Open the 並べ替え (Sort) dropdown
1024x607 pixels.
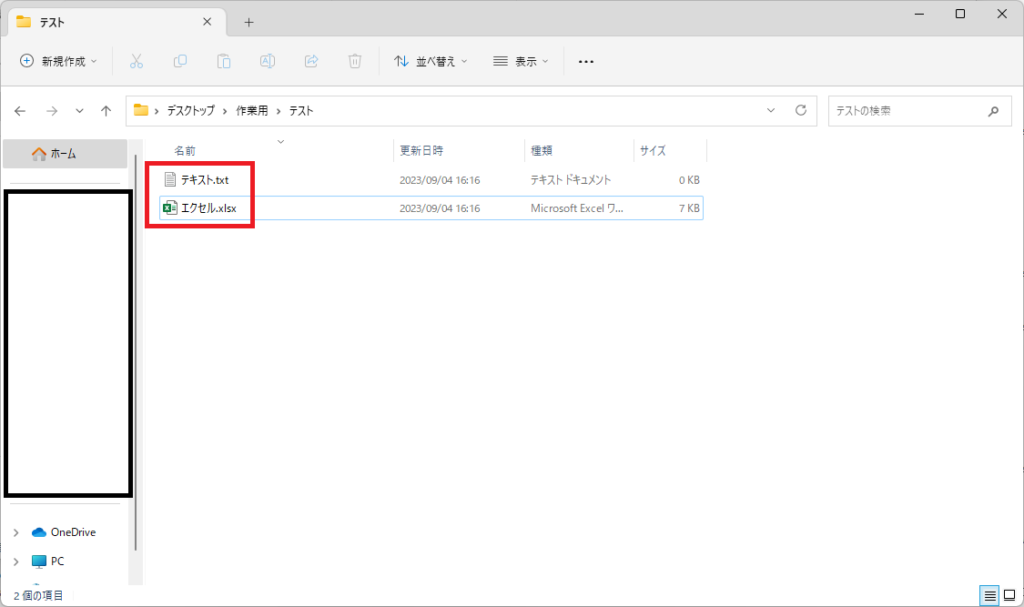(x=430, y=61)
